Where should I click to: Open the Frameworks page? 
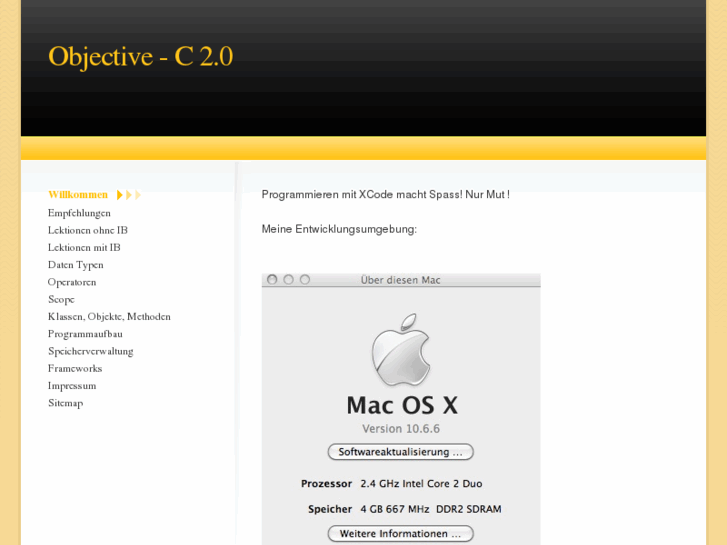75,369
